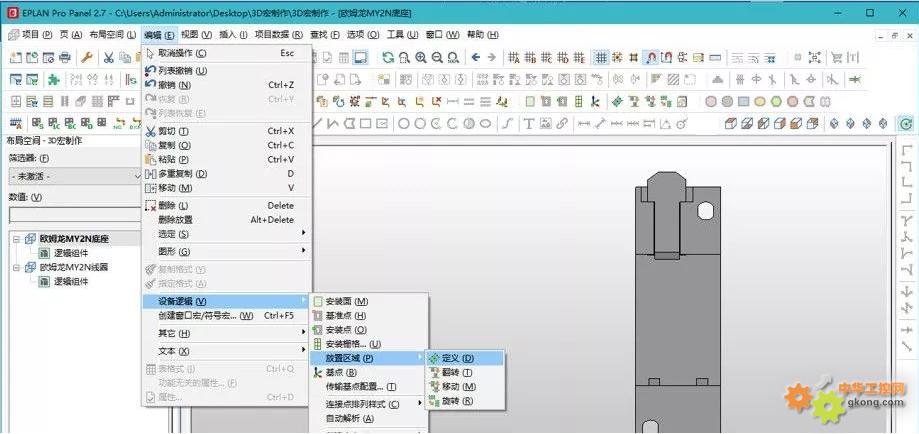Select 逻辑组件 under 欧姆龙MY2N底座

tap(70, 254)
